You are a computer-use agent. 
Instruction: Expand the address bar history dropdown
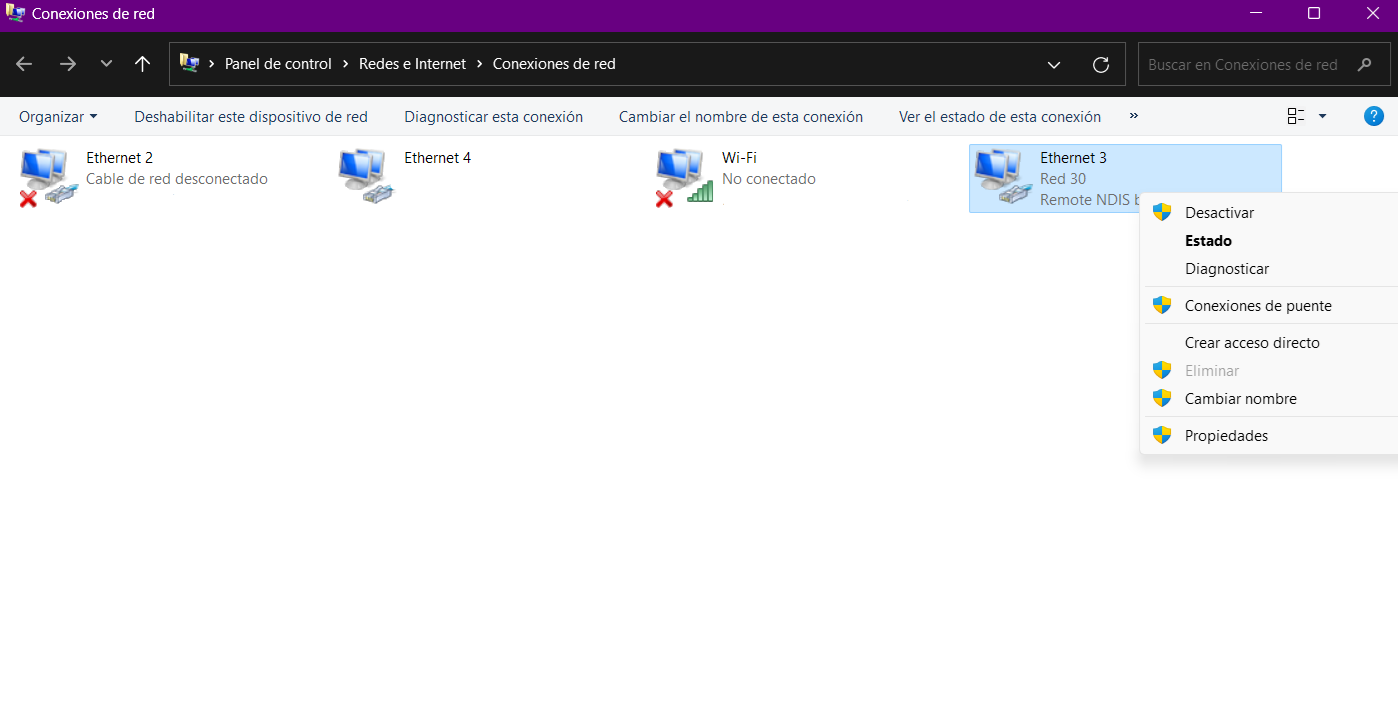tap(1054, 64)
